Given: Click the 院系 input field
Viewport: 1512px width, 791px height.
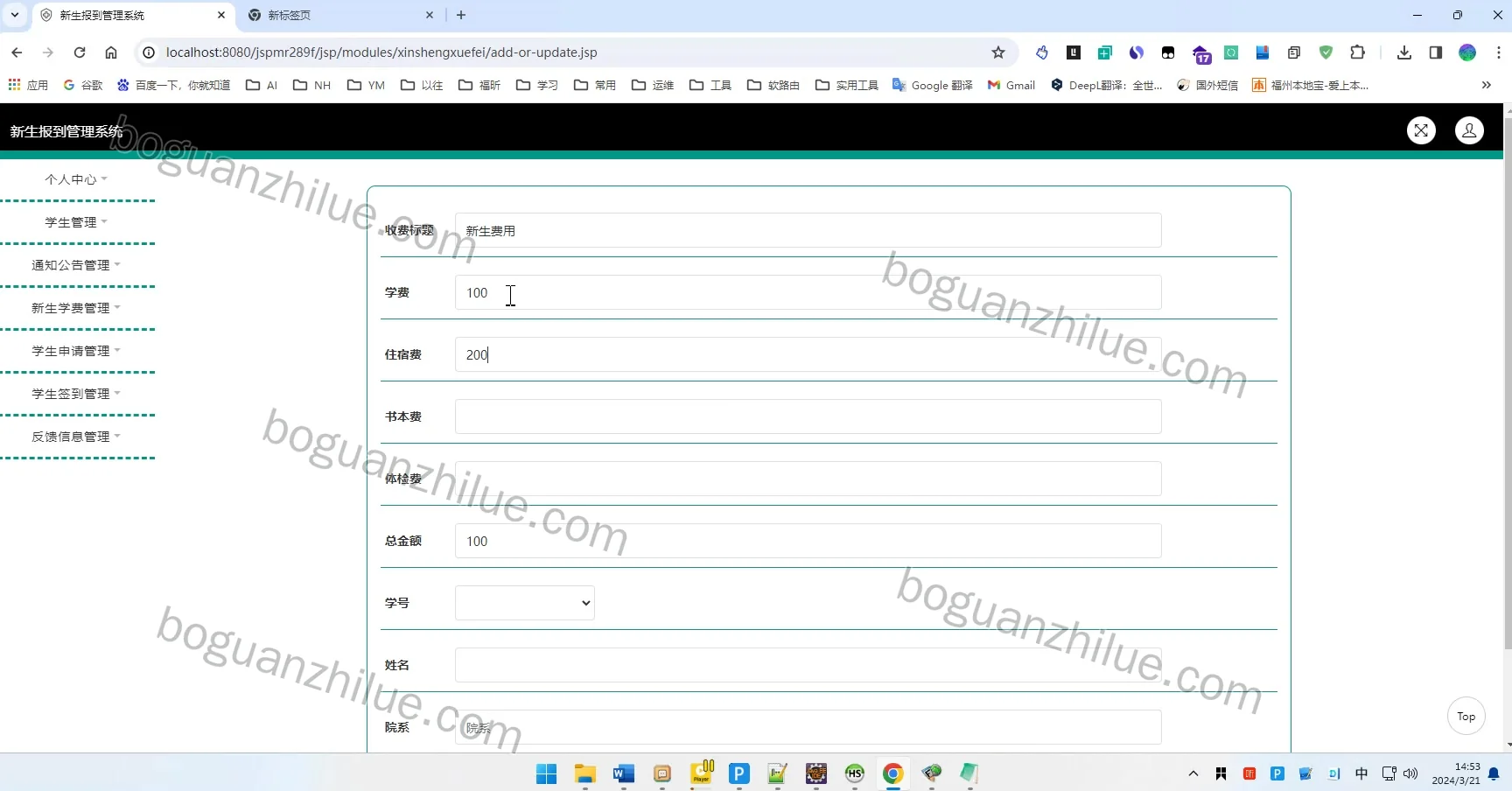Looking at the screenshot, I should [808, 727].
